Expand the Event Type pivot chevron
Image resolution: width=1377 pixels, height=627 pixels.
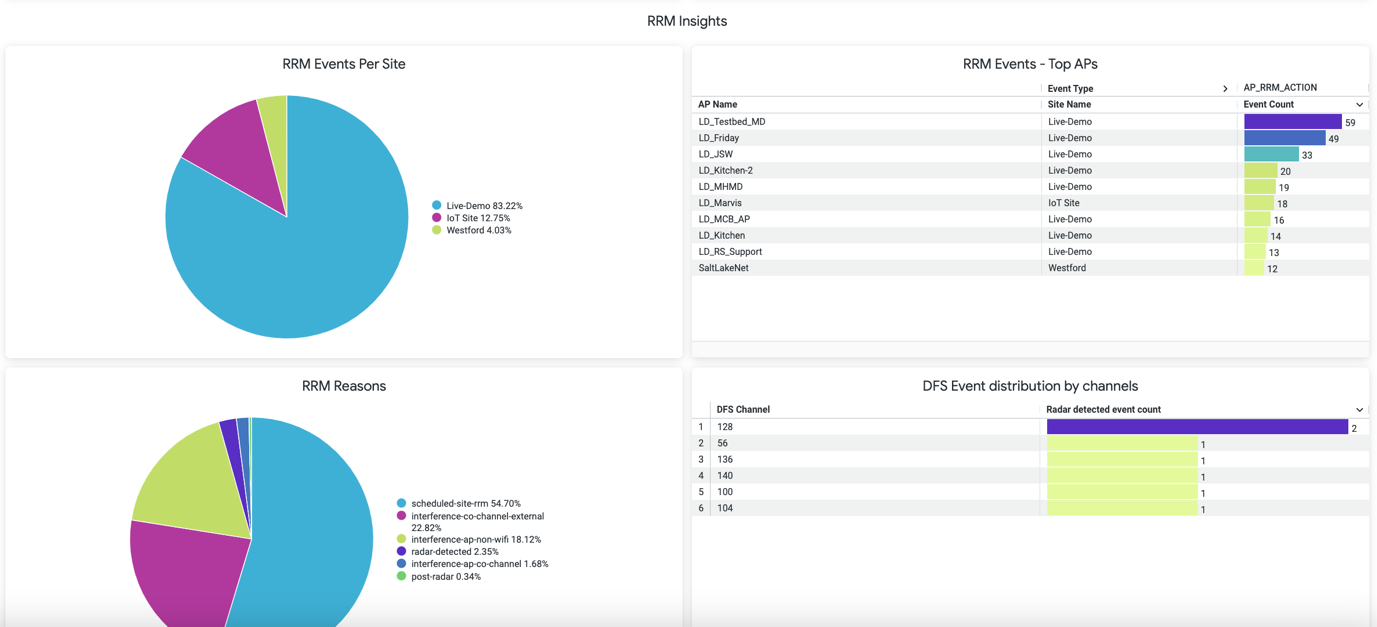tap(1225, 89)
